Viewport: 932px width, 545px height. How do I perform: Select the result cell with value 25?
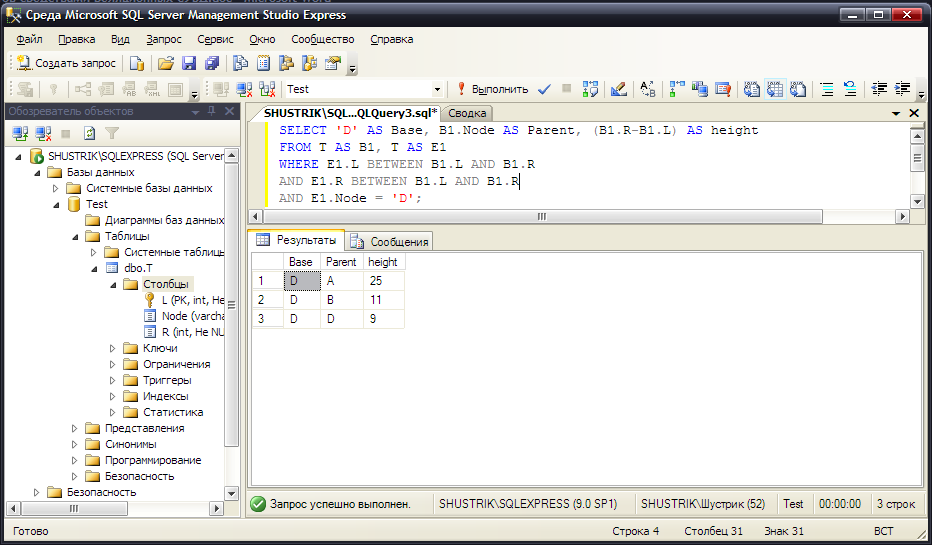tap(383, 281)
